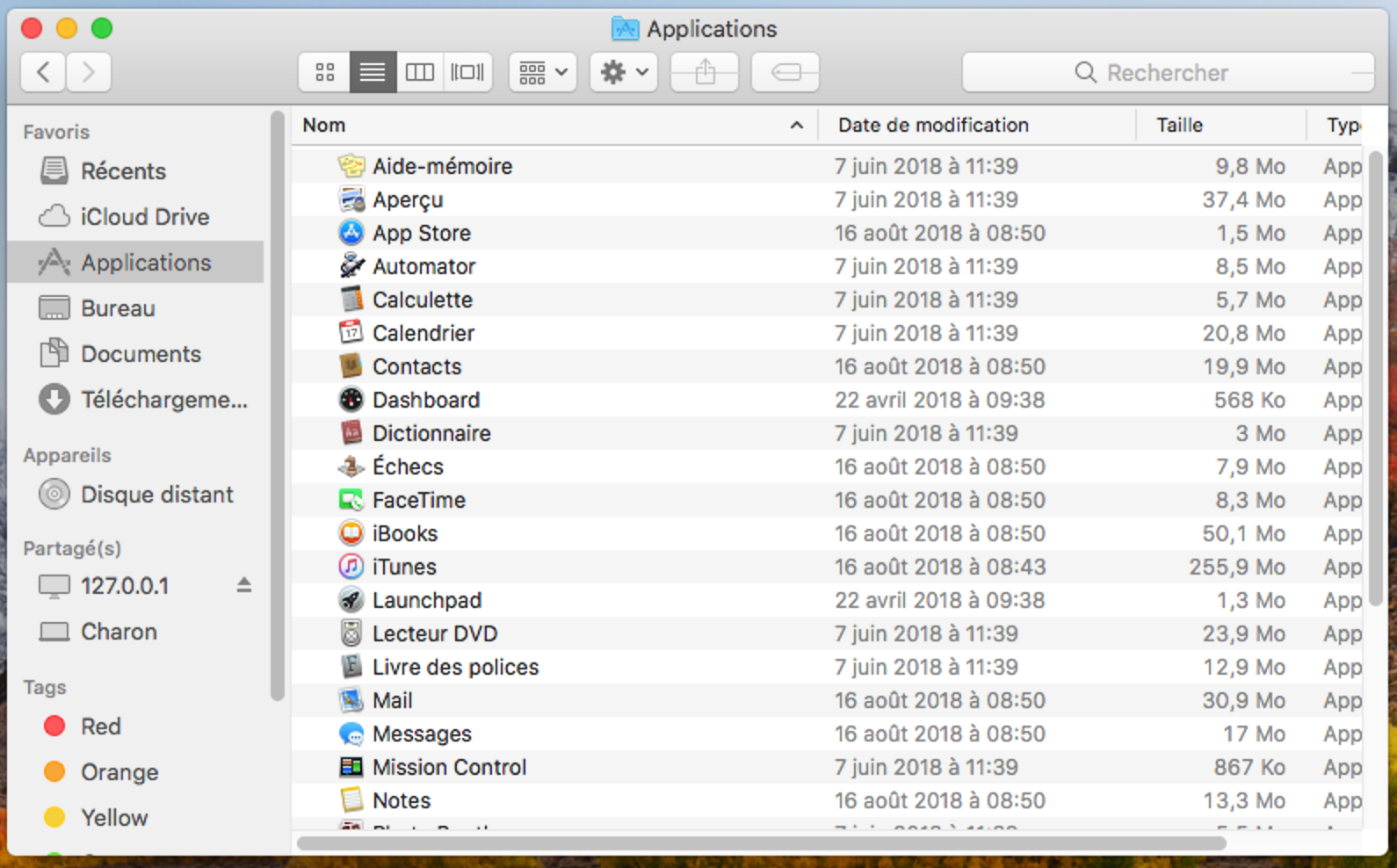Switch to Cover Flow view
1397x868 pixels.
467,72
